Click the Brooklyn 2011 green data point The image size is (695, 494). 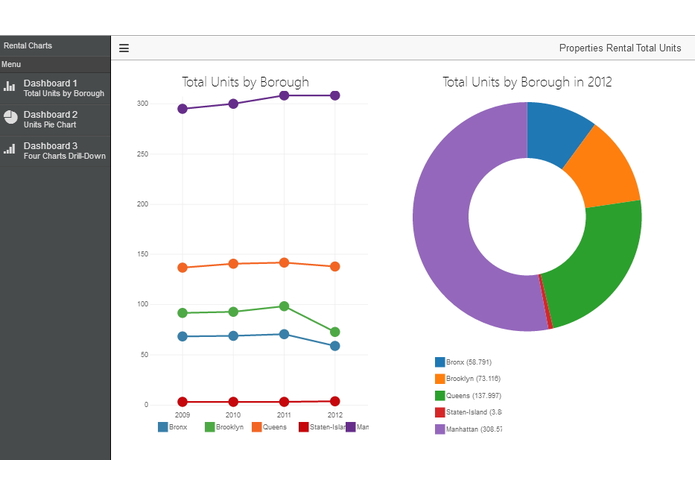pos(284,306)
